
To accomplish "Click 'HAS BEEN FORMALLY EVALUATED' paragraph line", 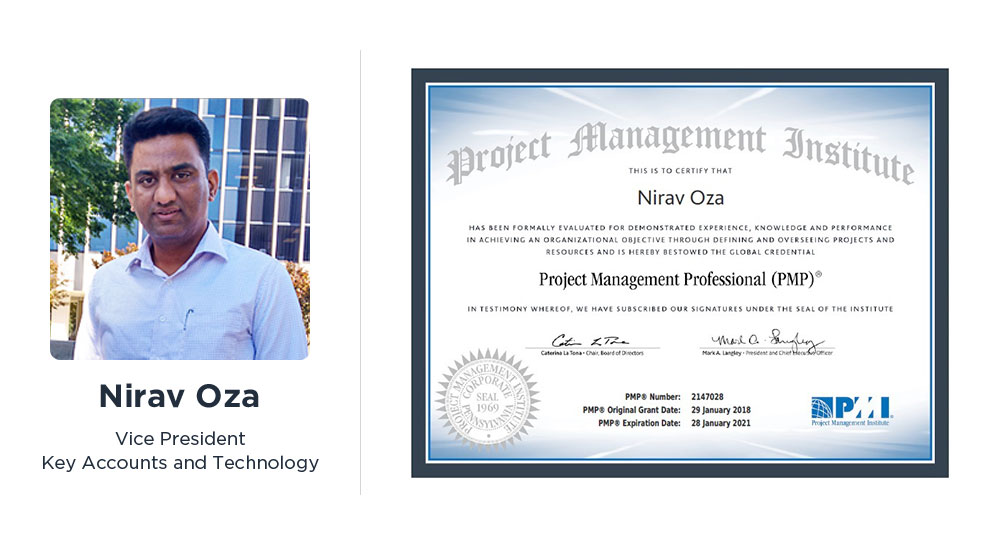I will [680, 228].
